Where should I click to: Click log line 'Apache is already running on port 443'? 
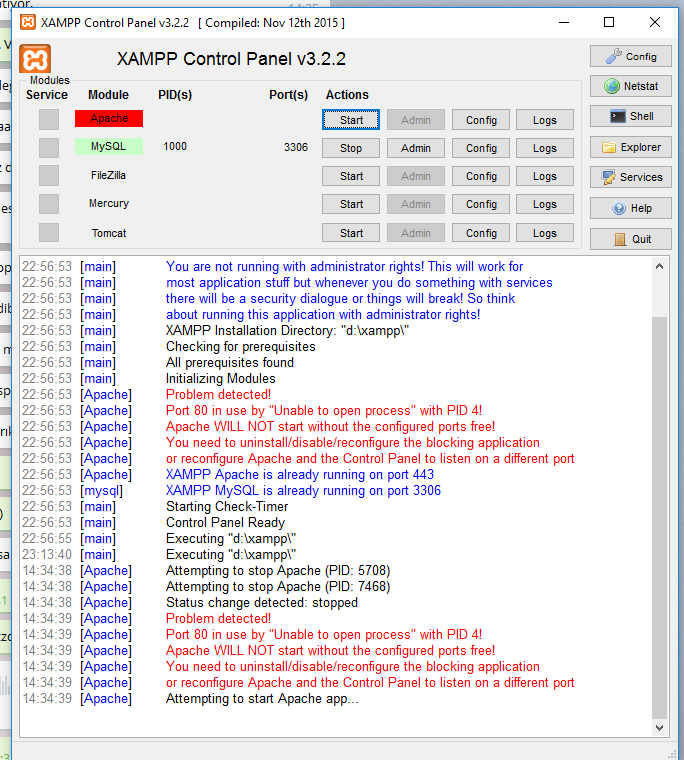tap(300, 475)
